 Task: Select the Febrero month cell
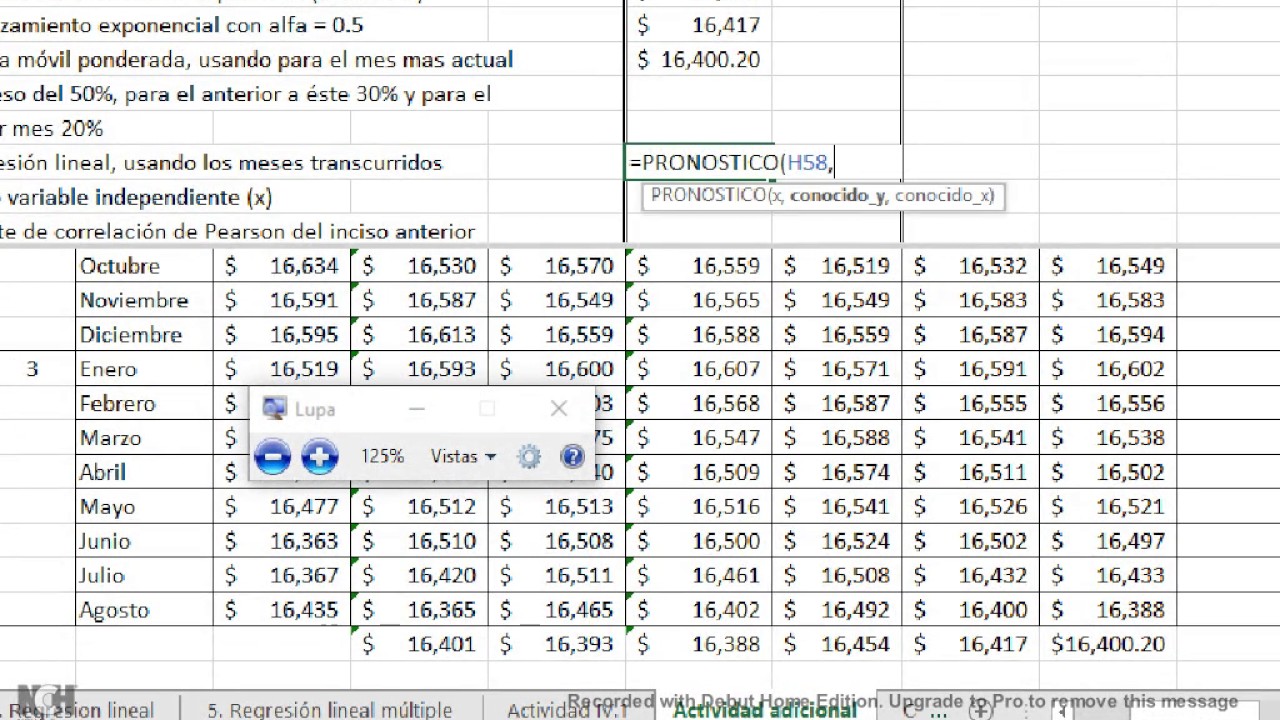(144, 404)
